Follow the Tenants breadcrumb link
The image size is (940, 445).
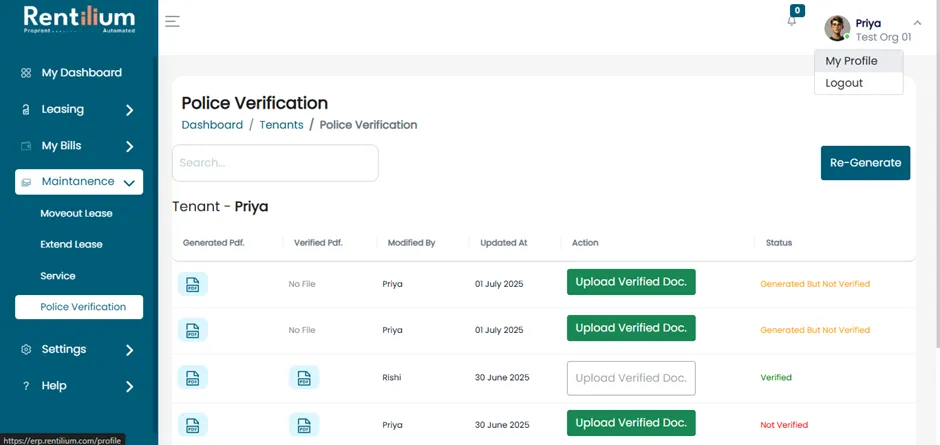click(281, 125)
